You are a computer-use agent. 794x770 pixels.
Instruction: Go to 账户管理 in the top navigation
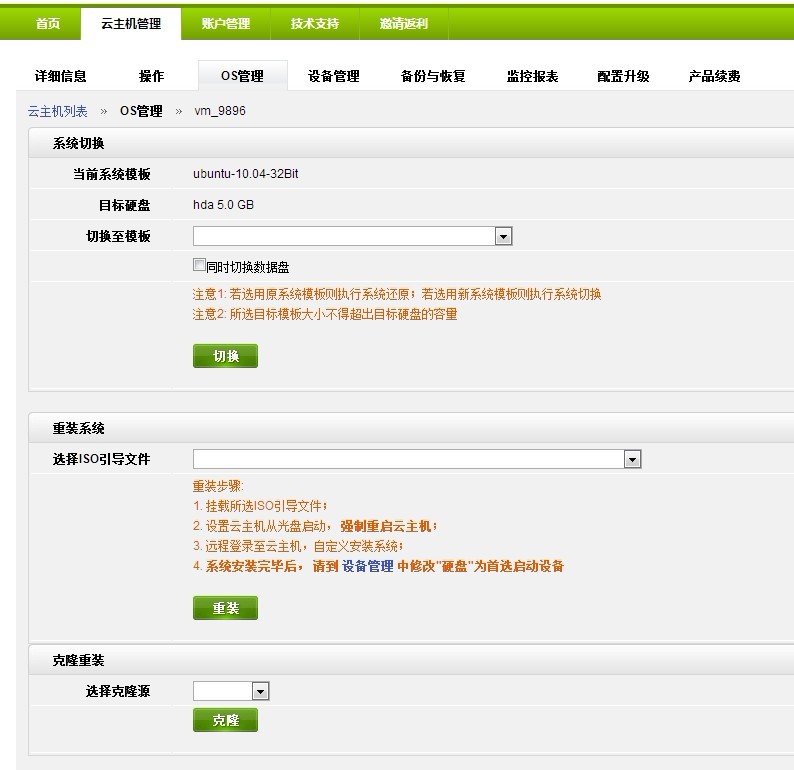pos(225,23)
